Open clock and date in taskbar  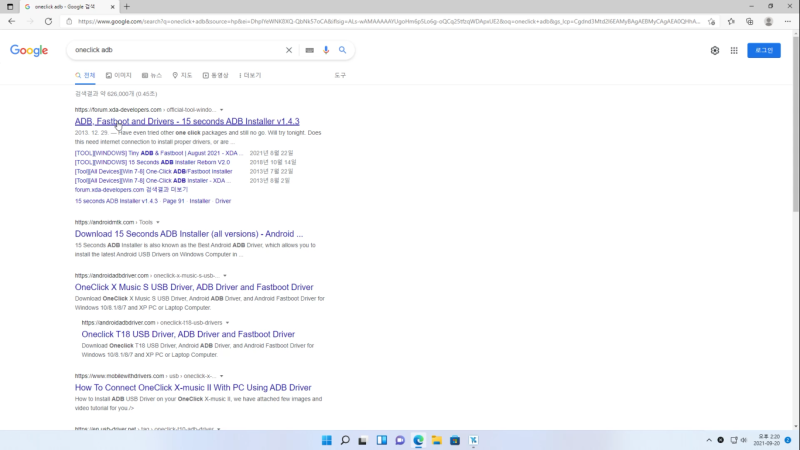tap(767, 440)
